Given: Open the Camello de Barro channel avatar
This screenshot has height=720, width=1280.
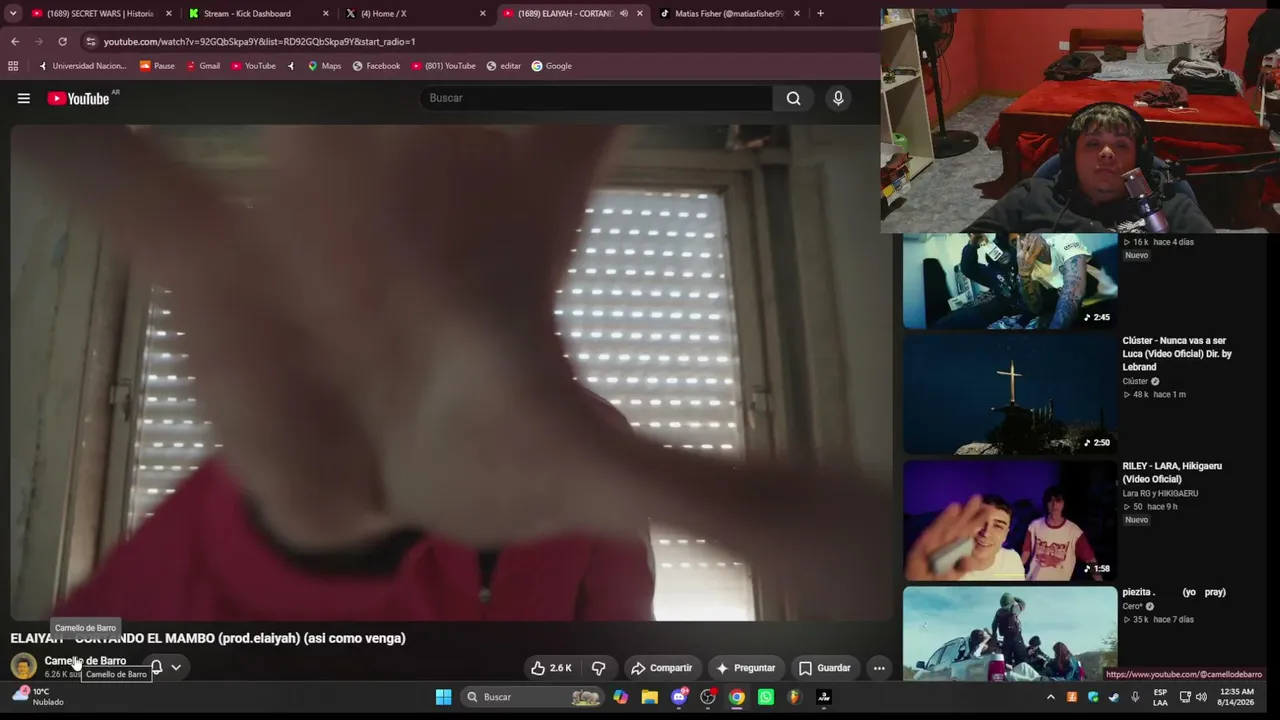Looking at the screenshot, I should (x=23, y=666).
